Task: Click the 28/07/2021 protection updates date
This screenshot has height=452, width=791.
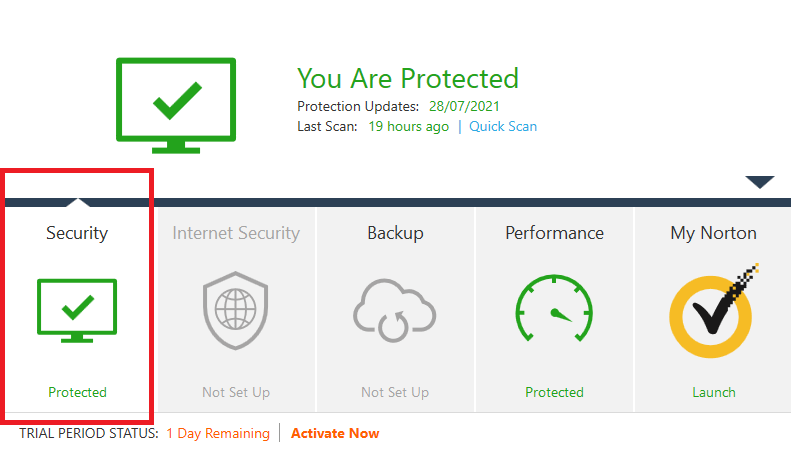Action: pos(464,106)
